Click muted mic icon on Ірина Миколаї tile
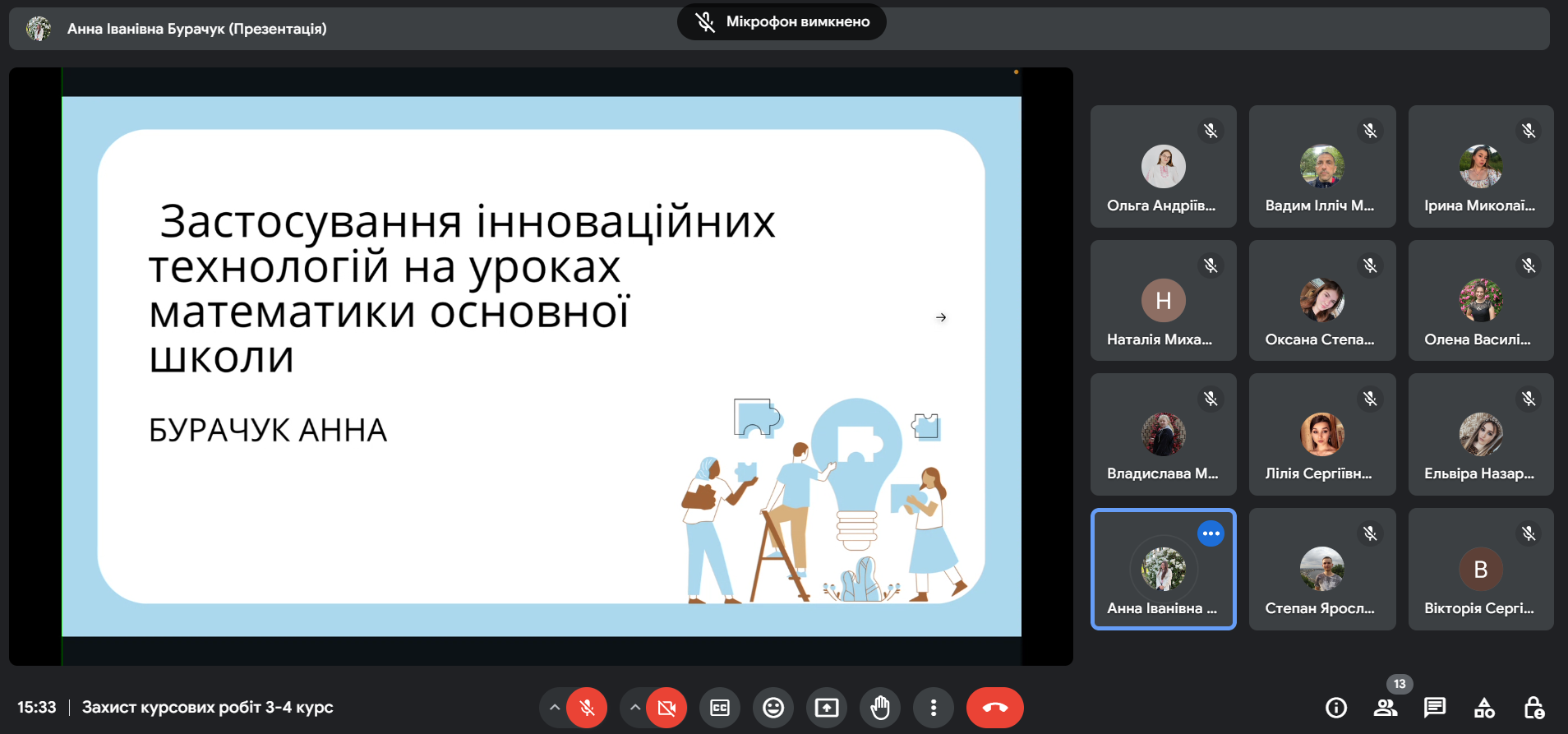The width and height of the screenshot is (1568, 734). (x=1529, y=131)
